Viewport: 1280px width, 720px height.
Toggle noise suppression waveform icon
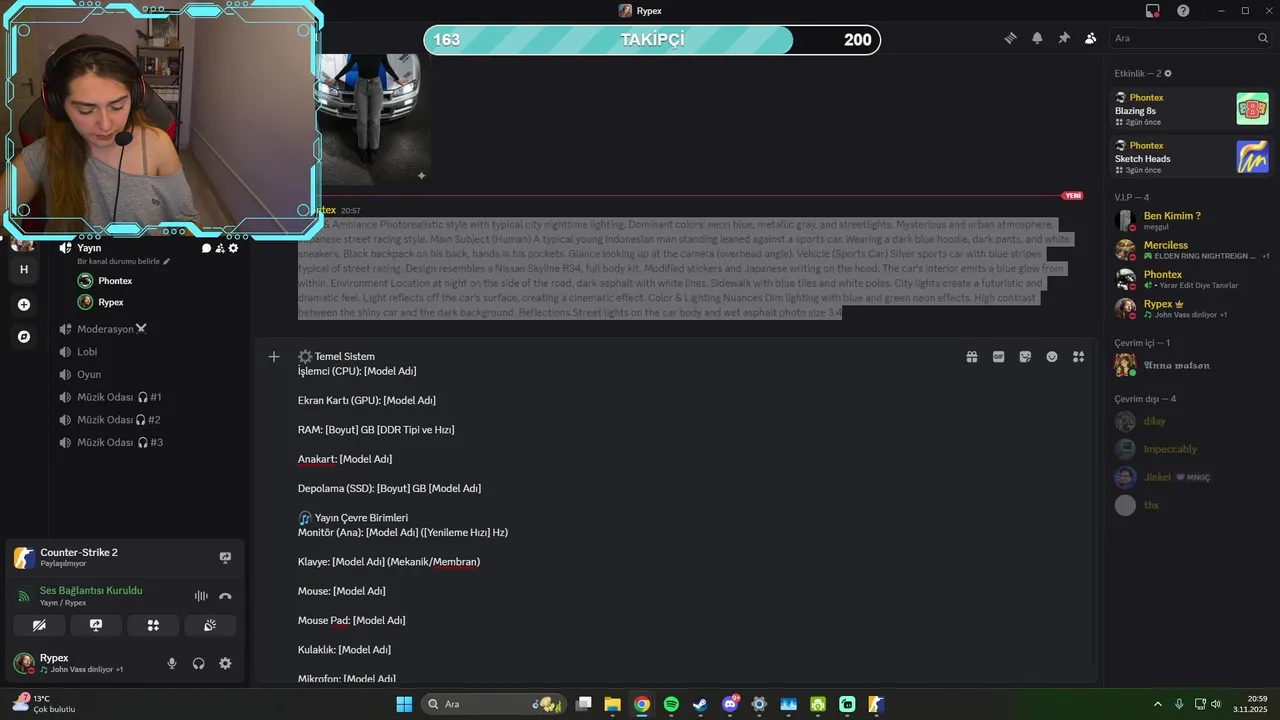tap(201, 596)
